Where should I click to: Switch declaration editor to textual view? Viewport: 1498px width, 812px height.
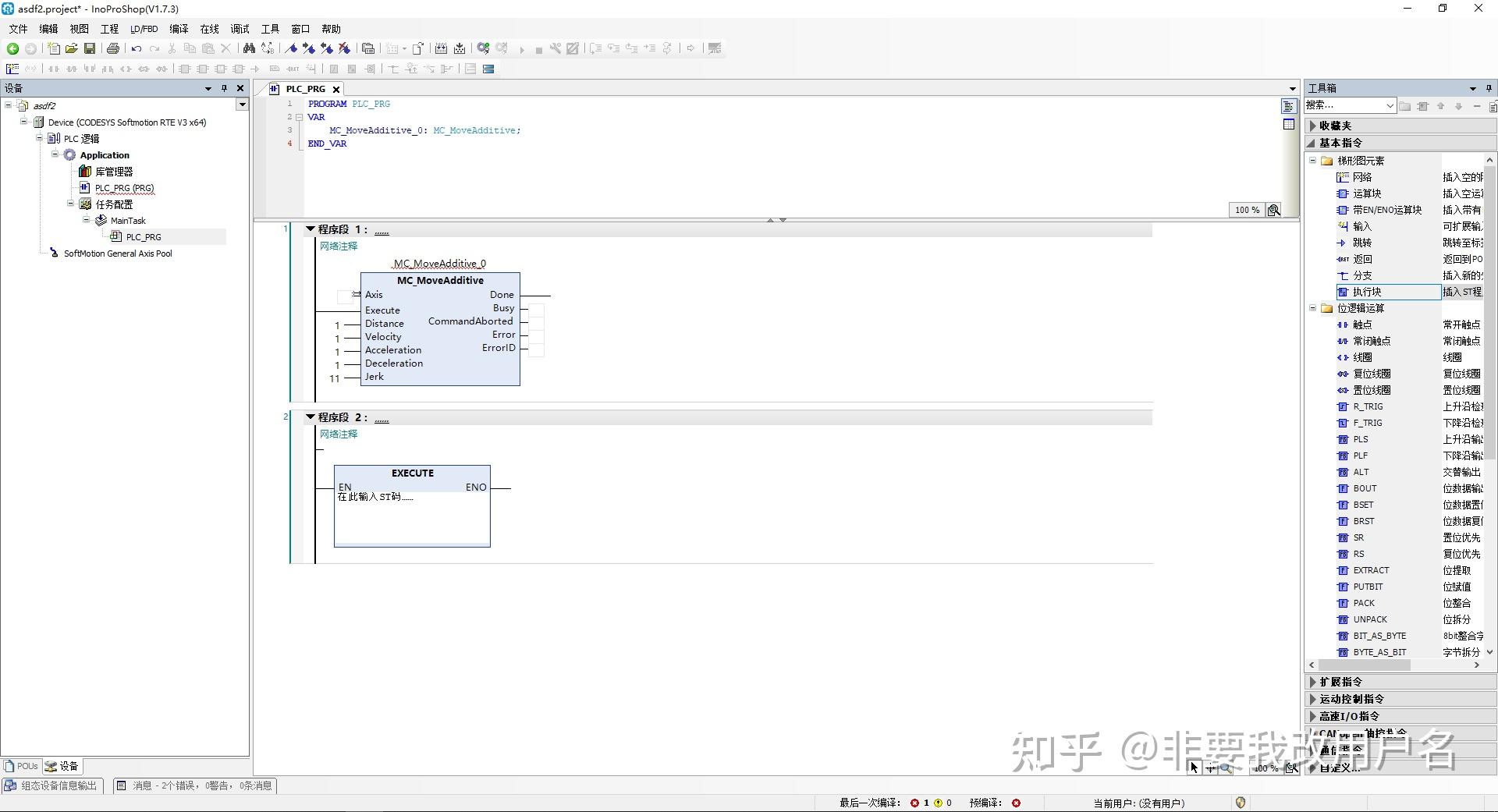1289,106
